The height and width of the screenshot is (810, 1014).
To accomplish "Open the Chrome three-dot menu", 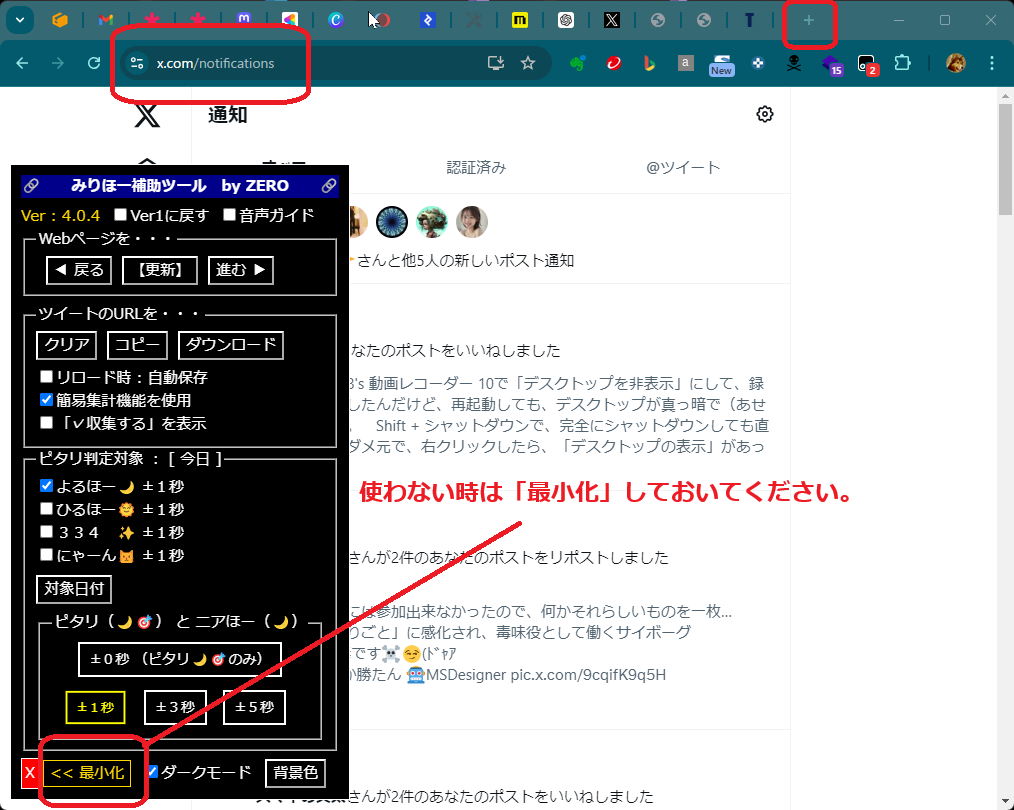I will tap(991, 62).
